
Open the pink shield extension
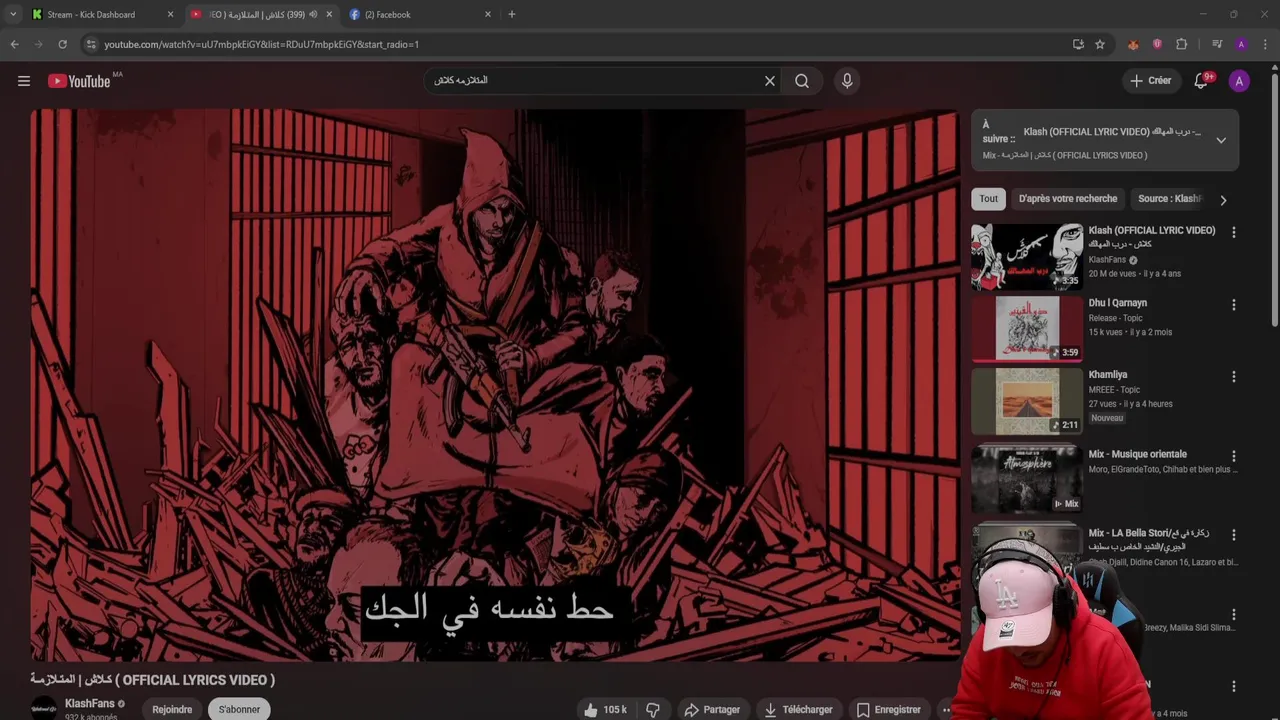click(1157, 44)
